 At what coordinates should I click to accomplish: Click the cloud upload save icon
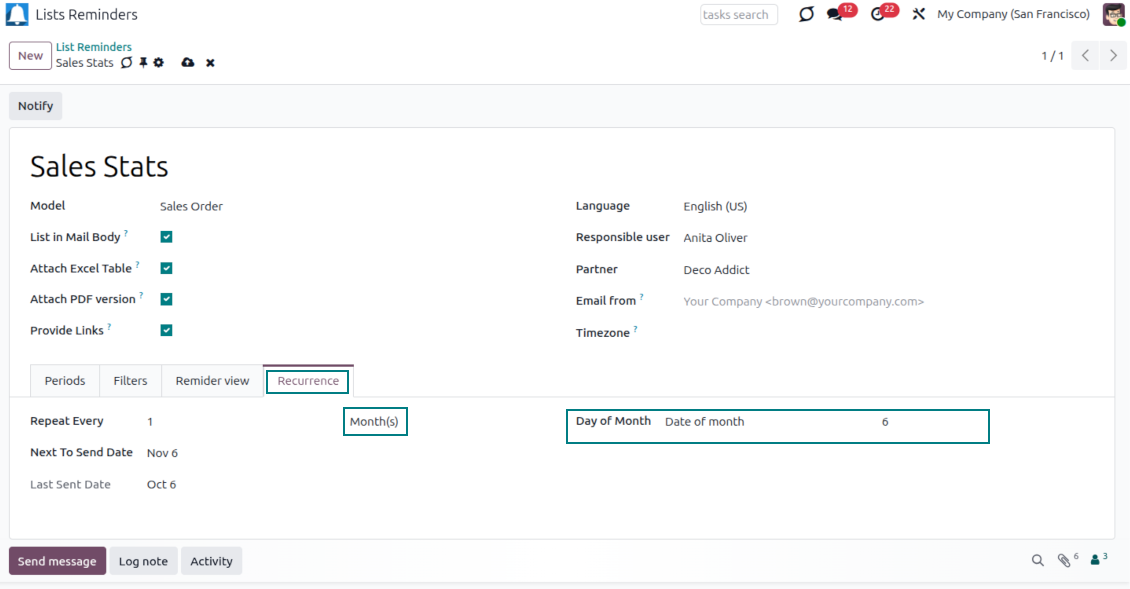[187, 63]
